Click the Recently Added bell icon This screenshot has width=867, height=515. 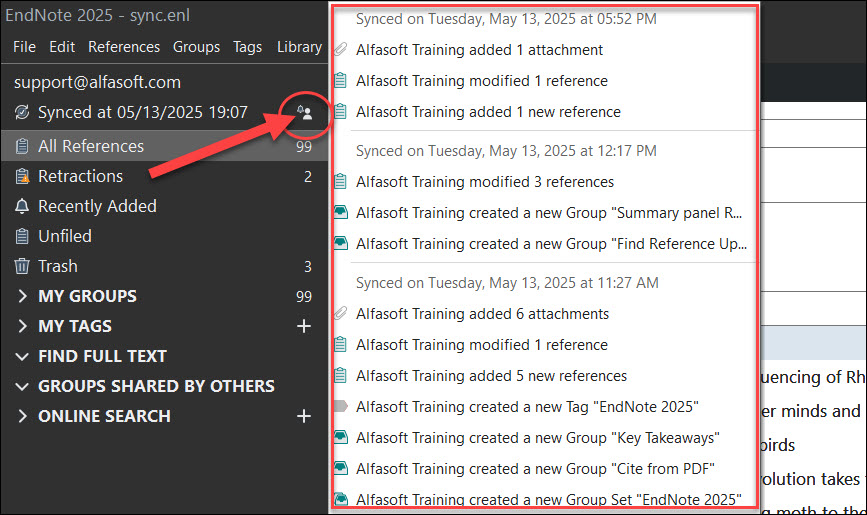point(22,206)
